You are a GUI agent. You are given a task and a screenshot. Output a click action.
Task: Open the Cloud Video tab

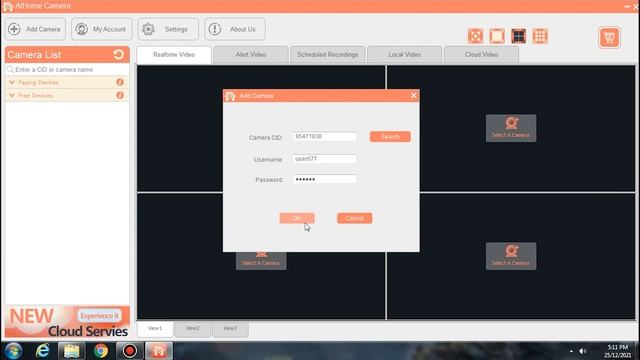[x=481, y=55]
